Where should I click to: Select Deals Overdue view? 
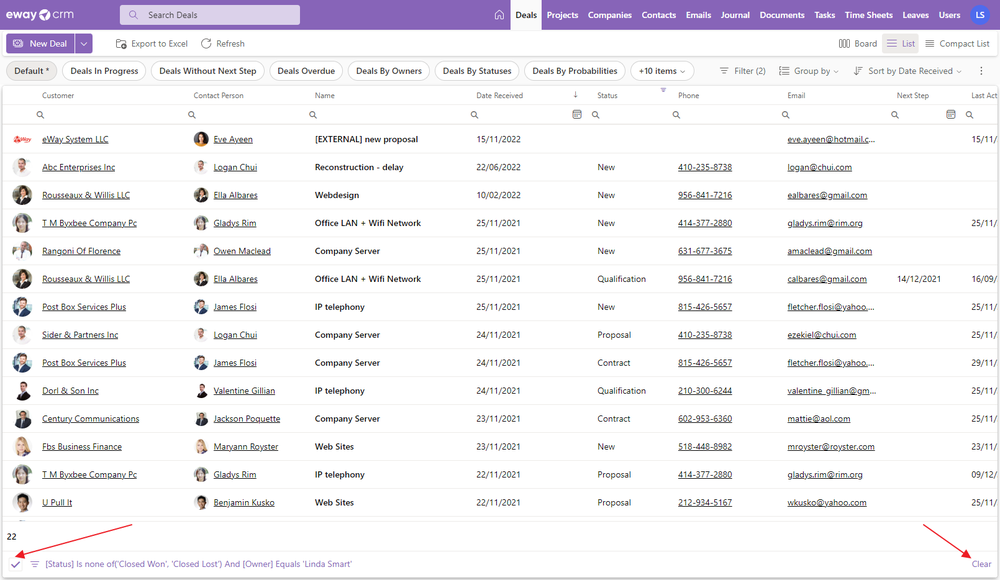point(306,71)
